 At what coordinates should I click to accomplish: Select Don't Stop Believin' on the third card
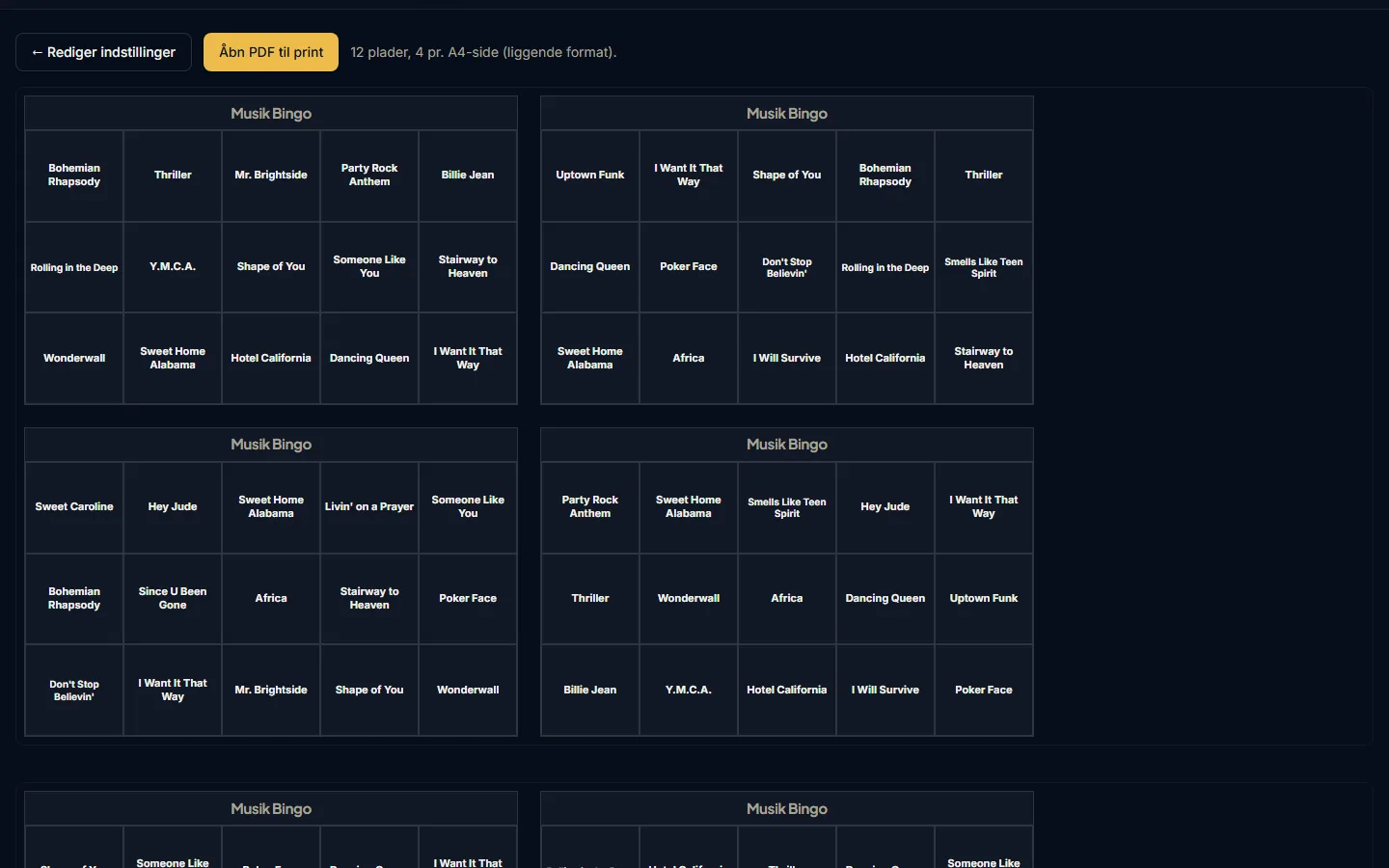click(x=74, y=691)
